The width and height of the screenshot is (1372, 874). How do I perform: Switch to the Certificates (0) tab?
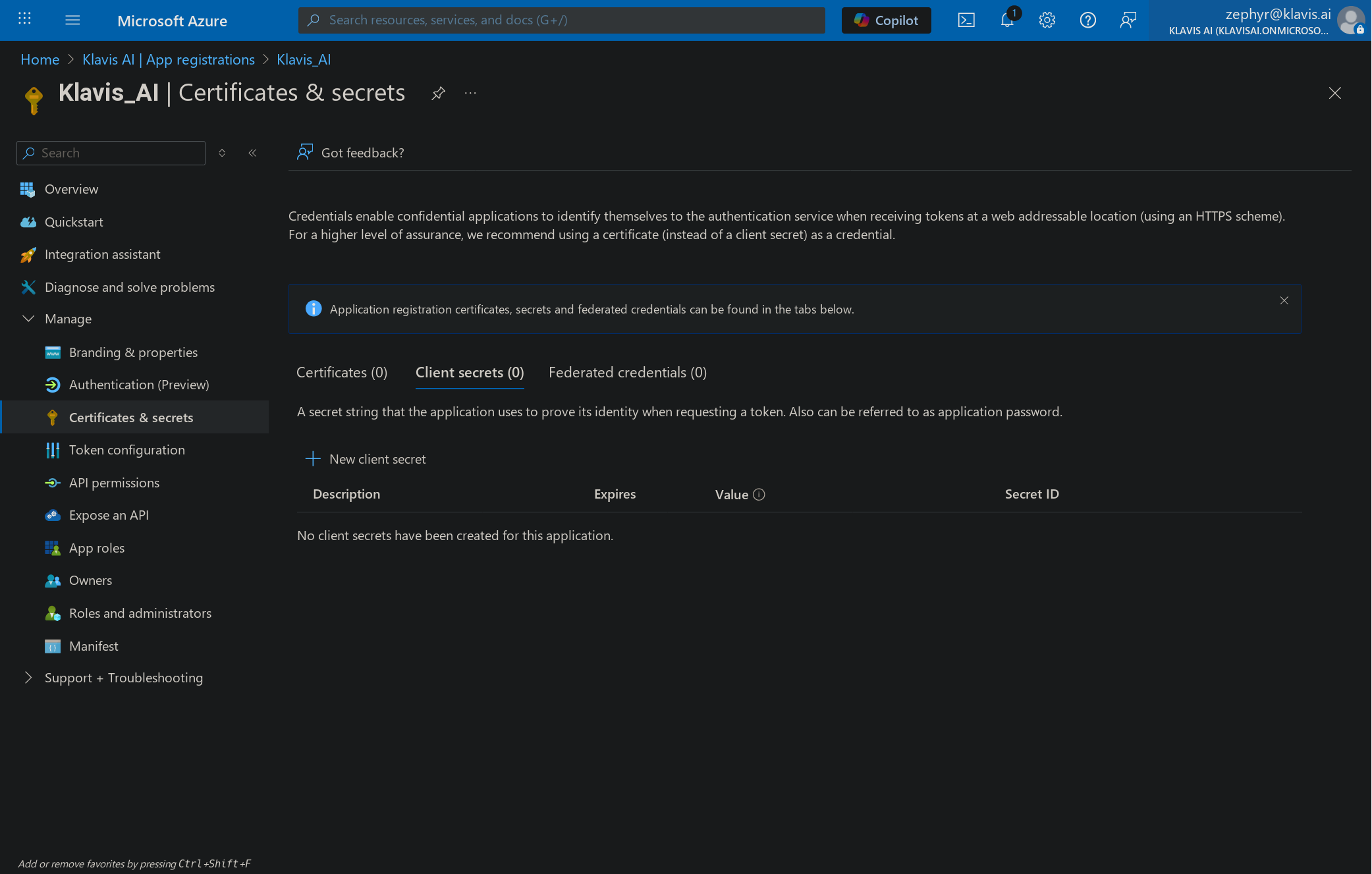point(342,373)
